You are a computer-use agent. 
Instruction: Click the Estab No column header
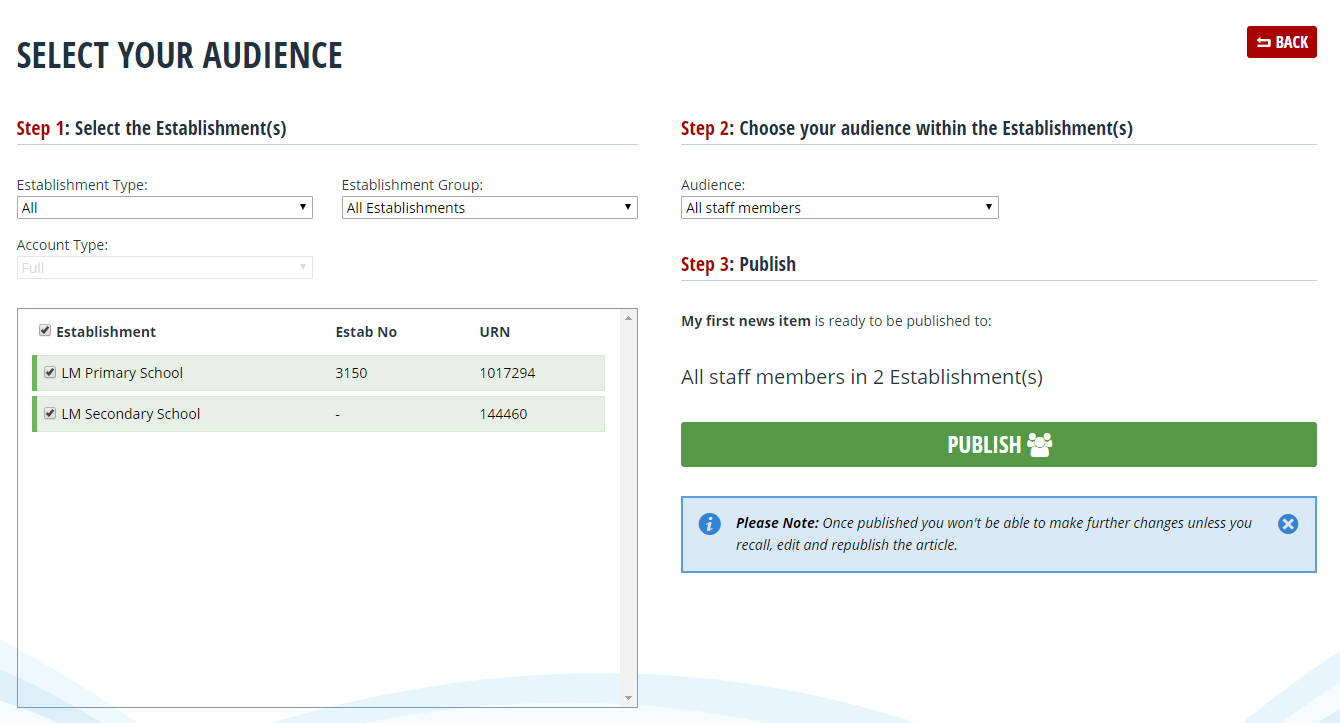tap(366, 332)
